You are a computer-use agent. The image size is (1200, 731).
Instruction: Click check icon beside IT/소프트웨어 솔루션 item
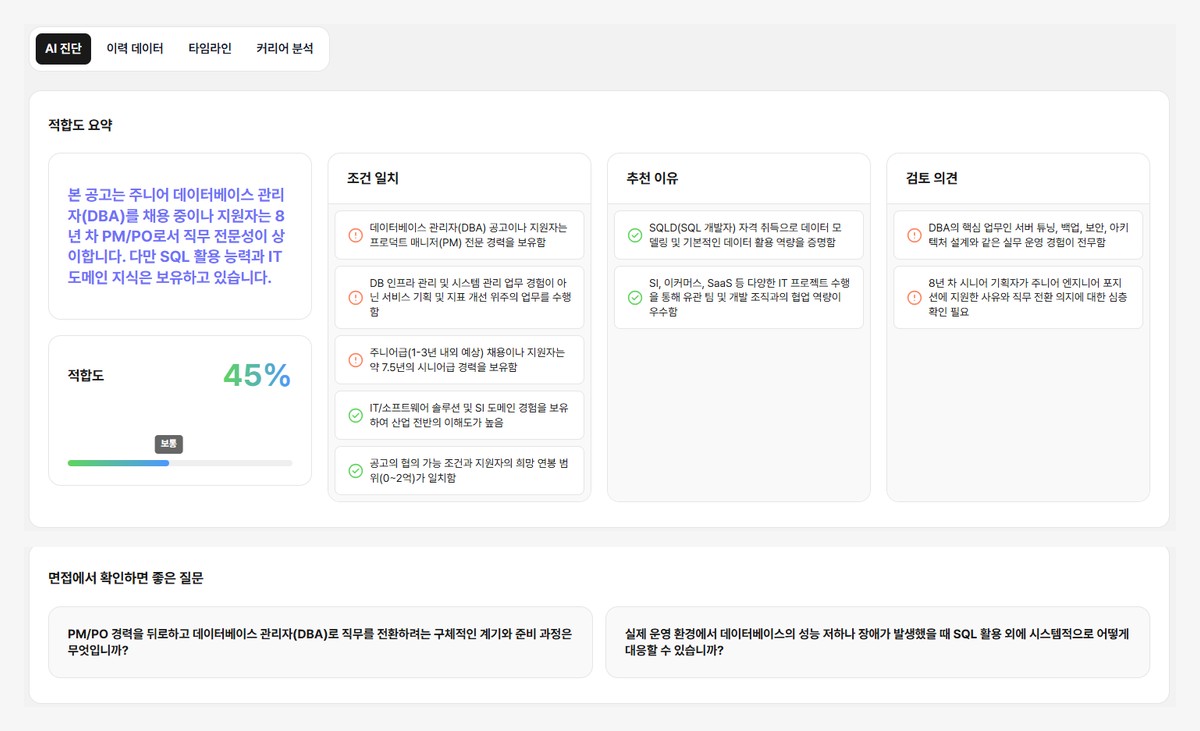[x=355, y=415]
